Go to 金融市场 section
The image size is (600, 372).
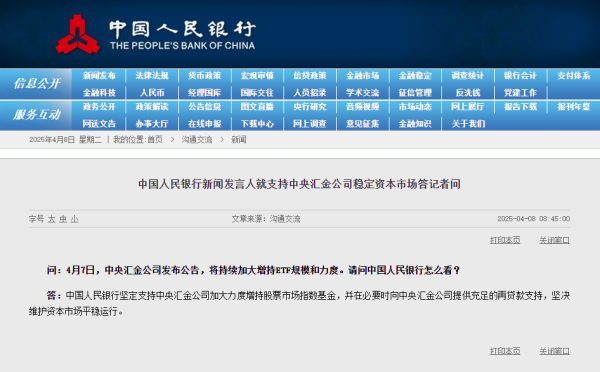click(363, 76)
